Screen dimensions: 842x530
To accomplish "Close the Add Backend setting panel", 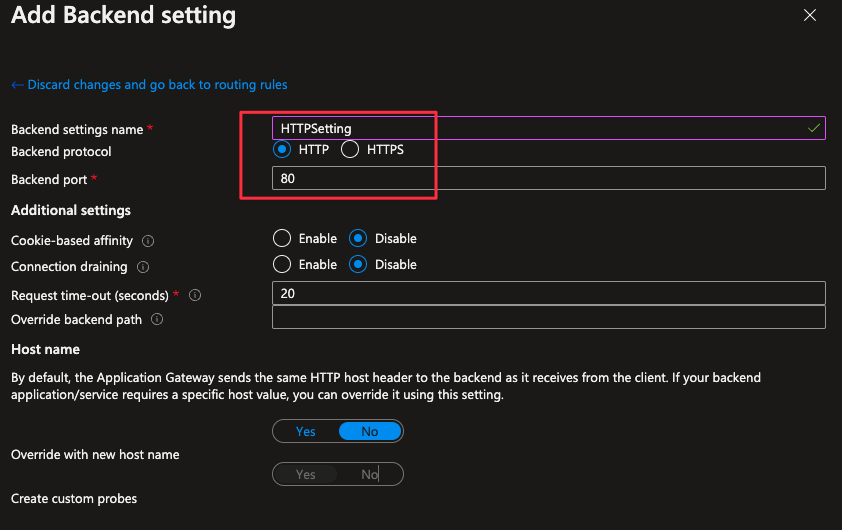I will tap(809, 16).
